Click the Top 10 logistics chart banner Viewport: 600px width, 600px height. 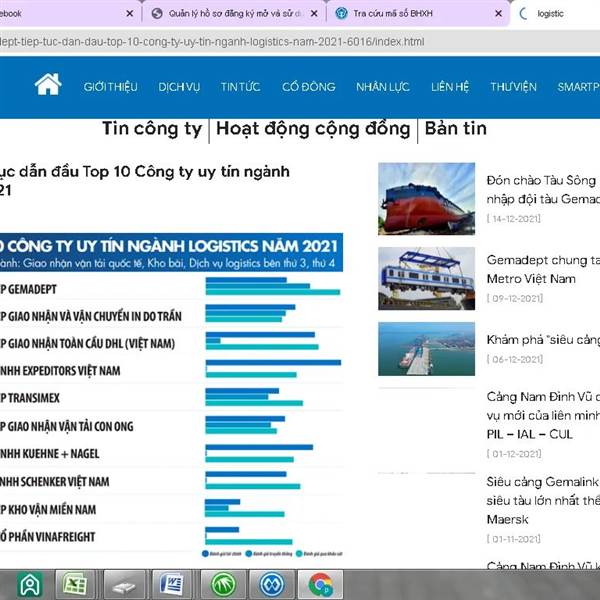pos(171,253)
